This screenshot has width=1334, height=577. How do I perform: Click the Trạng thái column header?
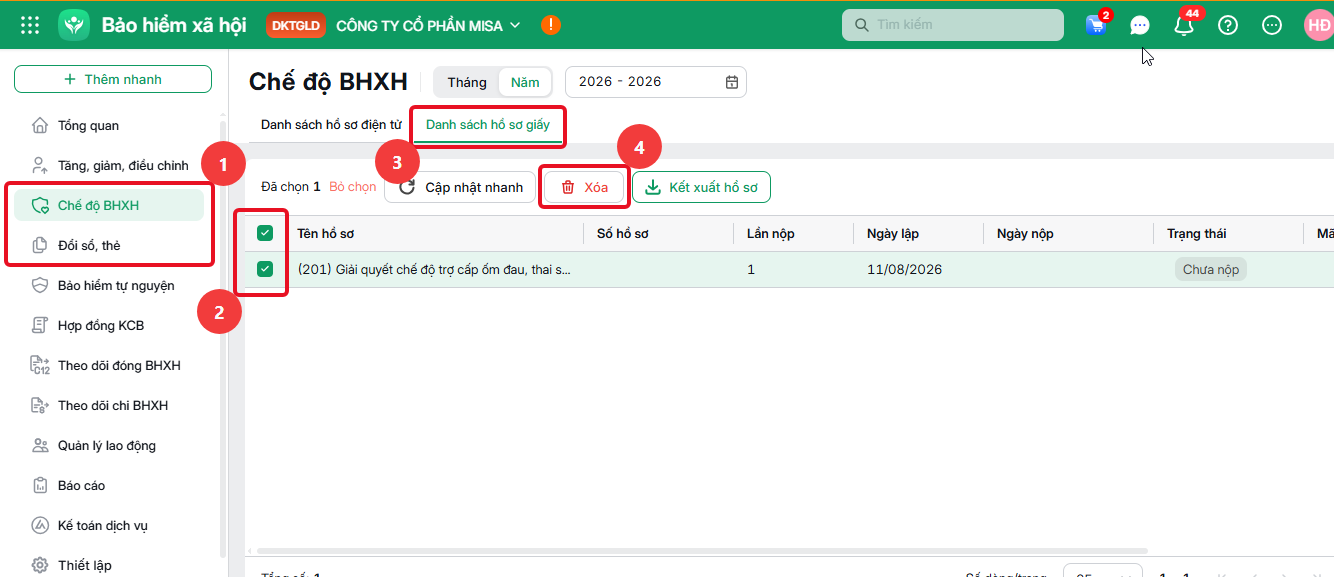coord(1197,233)
